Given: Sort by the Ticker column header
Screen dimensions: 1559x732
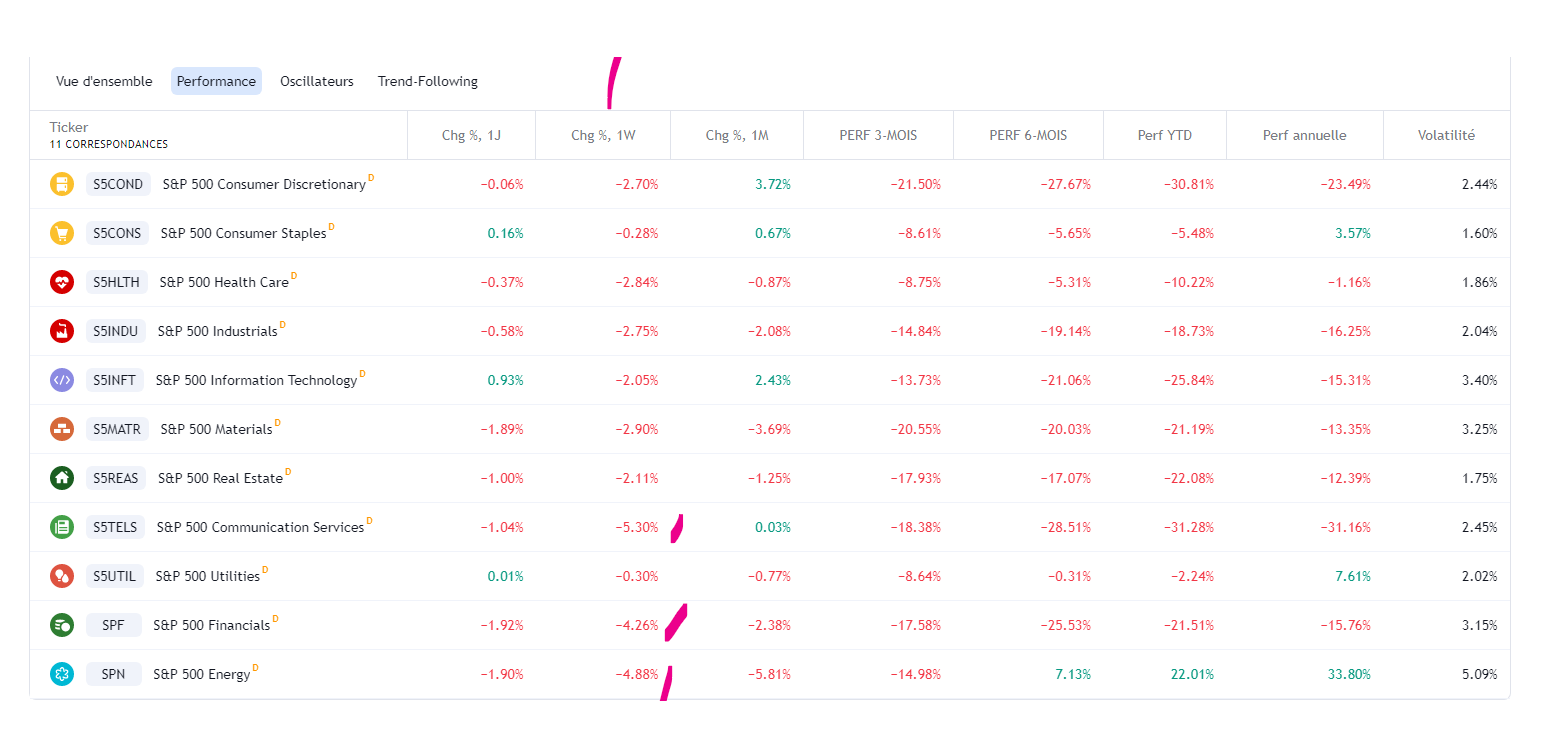Looking at the screenshot, I should (69, 127).
